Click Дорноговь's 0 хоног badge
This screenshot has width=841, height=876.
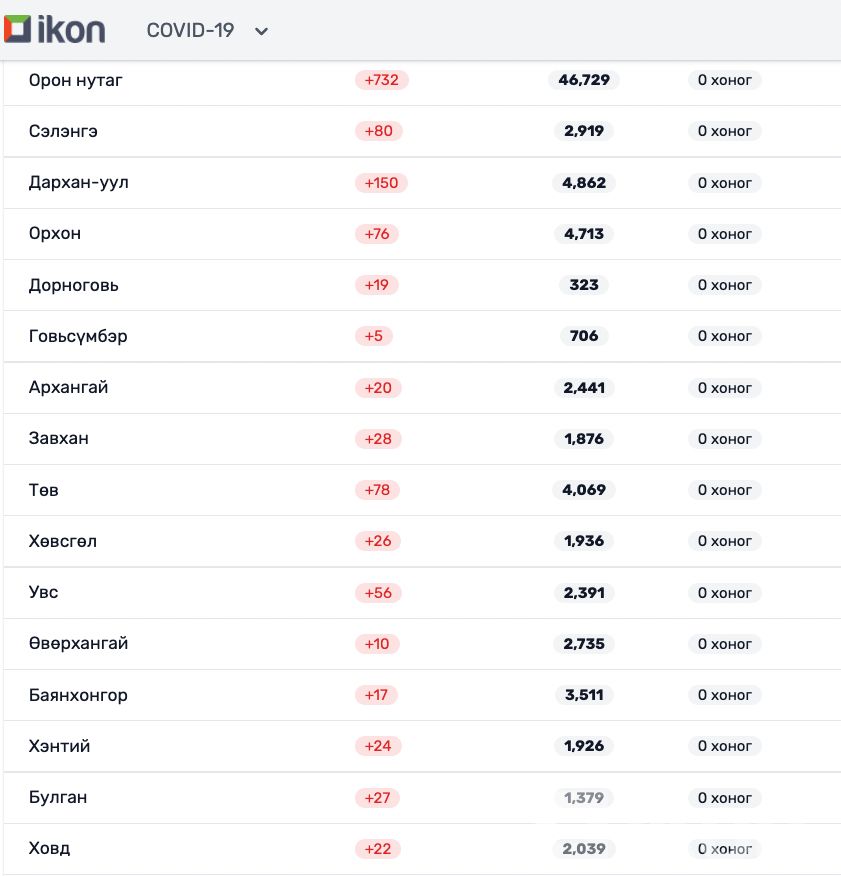724,285
